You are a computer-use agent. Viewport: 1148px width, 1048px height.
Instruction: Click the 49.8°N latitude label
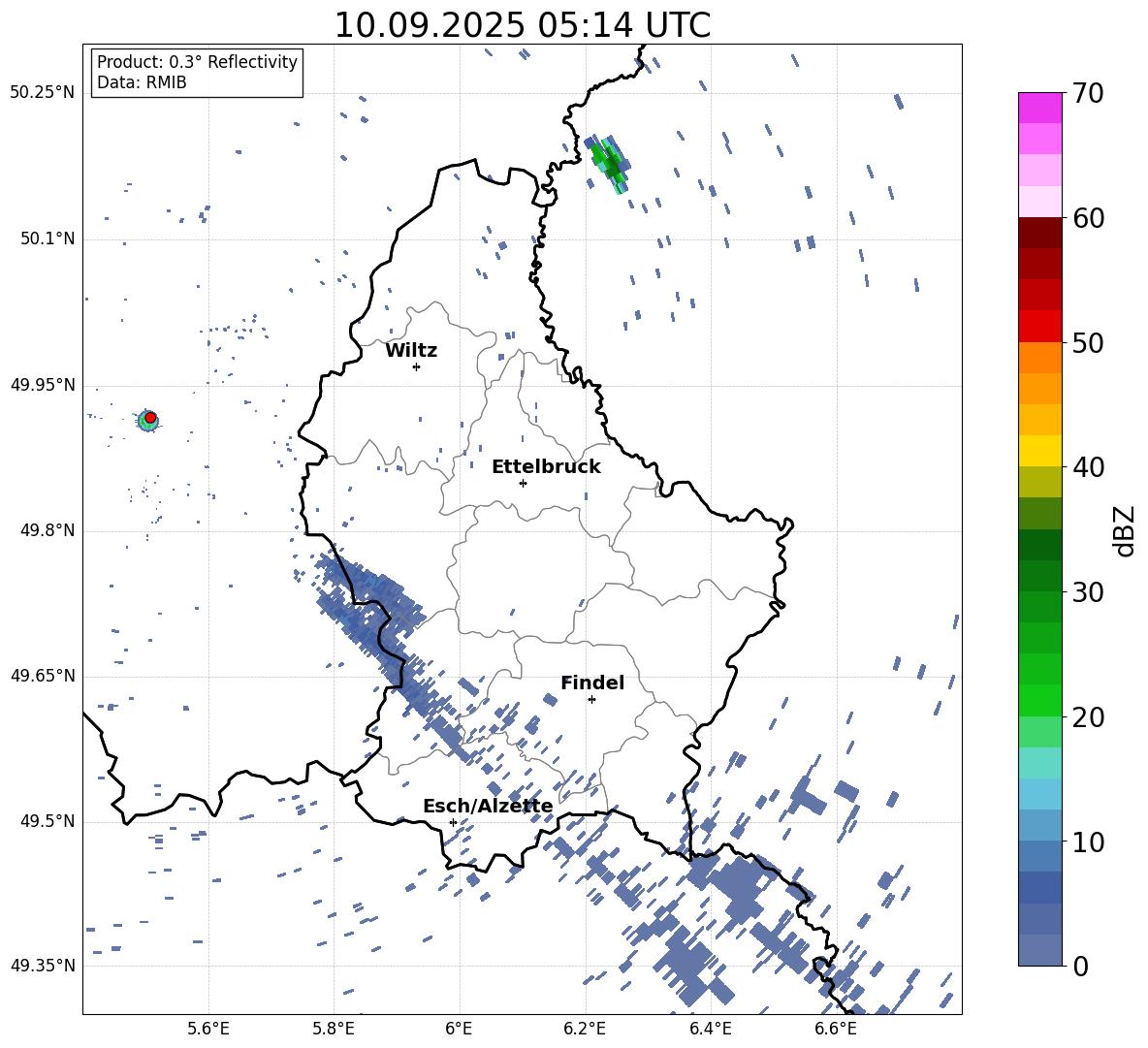point(48,530)
